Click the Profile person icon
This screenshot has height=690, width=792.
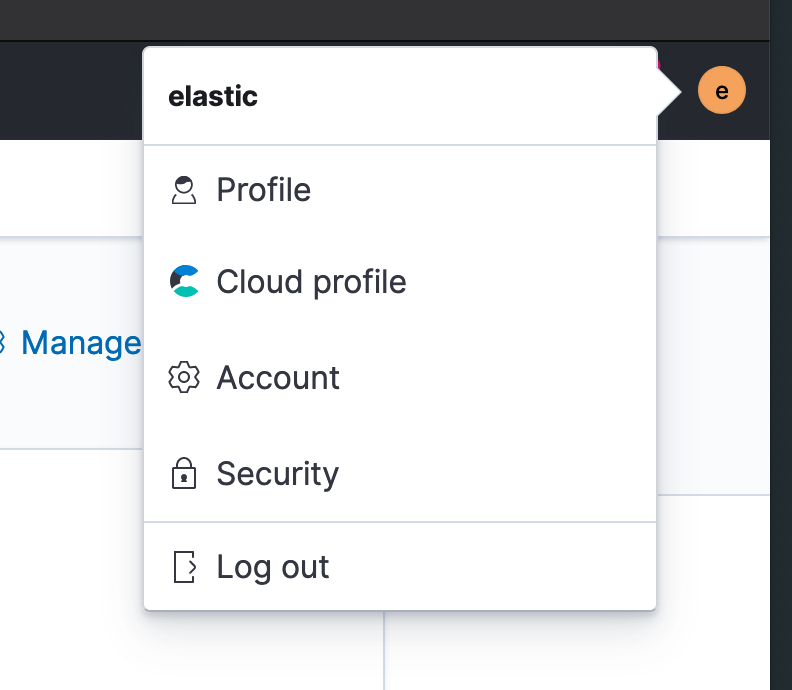tap(184, 190)
